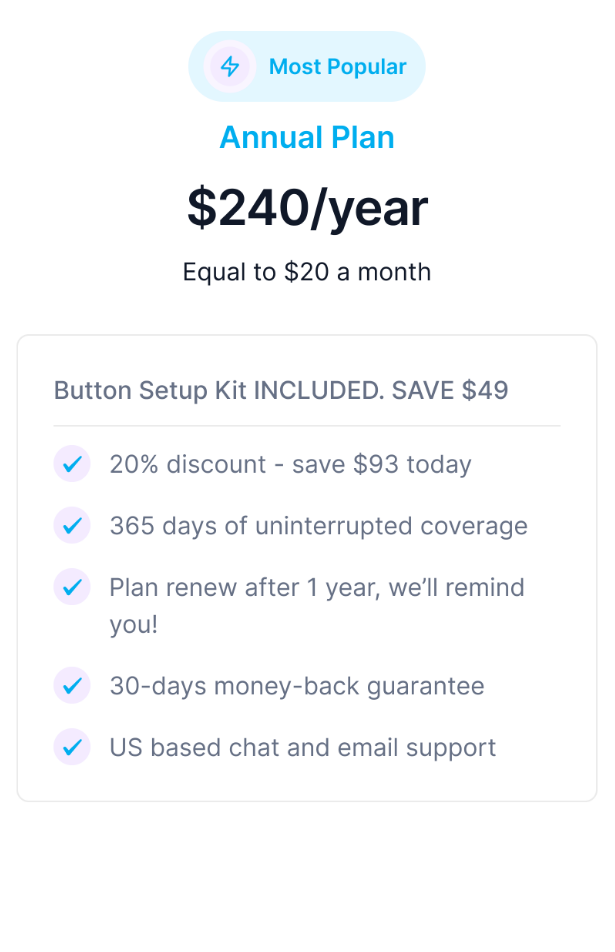
Task: Select the checkmark beside plan renewal reminder
Action: point(72,587)
